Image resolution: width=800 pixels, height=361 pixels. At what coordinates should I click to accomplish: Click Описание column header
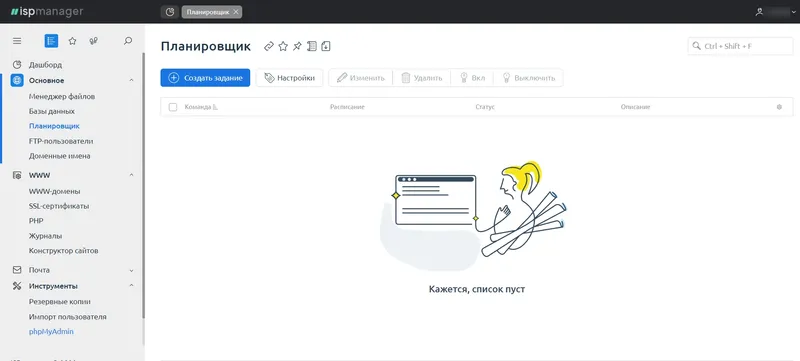click(635, 107)
